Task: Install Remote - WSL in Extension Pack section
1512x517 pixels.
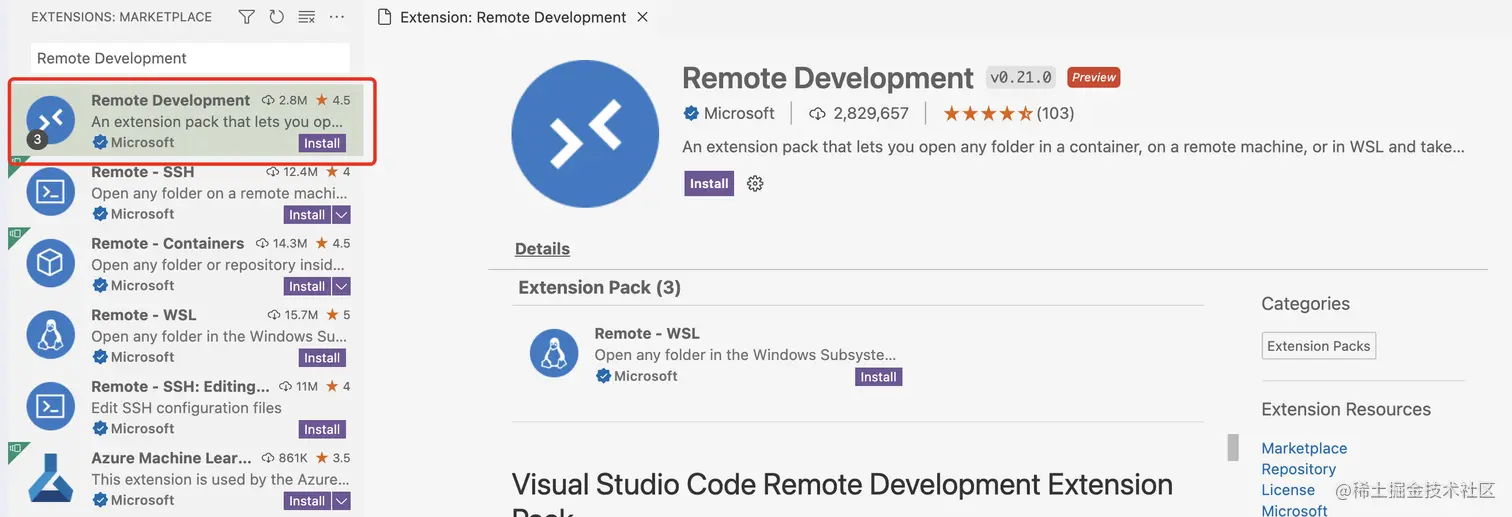Action: click(x=878, y=377)
